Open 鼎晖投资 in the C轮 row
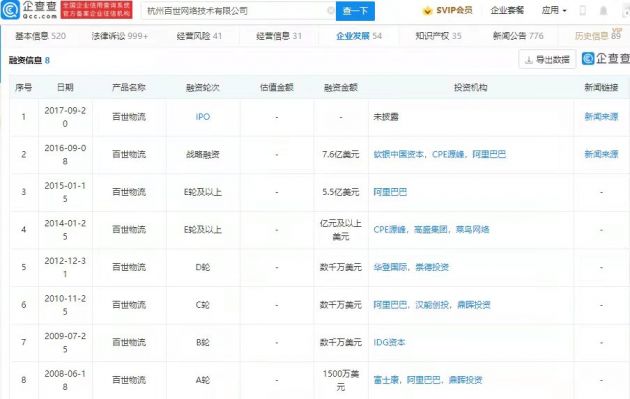 click(x=474, y=305)
